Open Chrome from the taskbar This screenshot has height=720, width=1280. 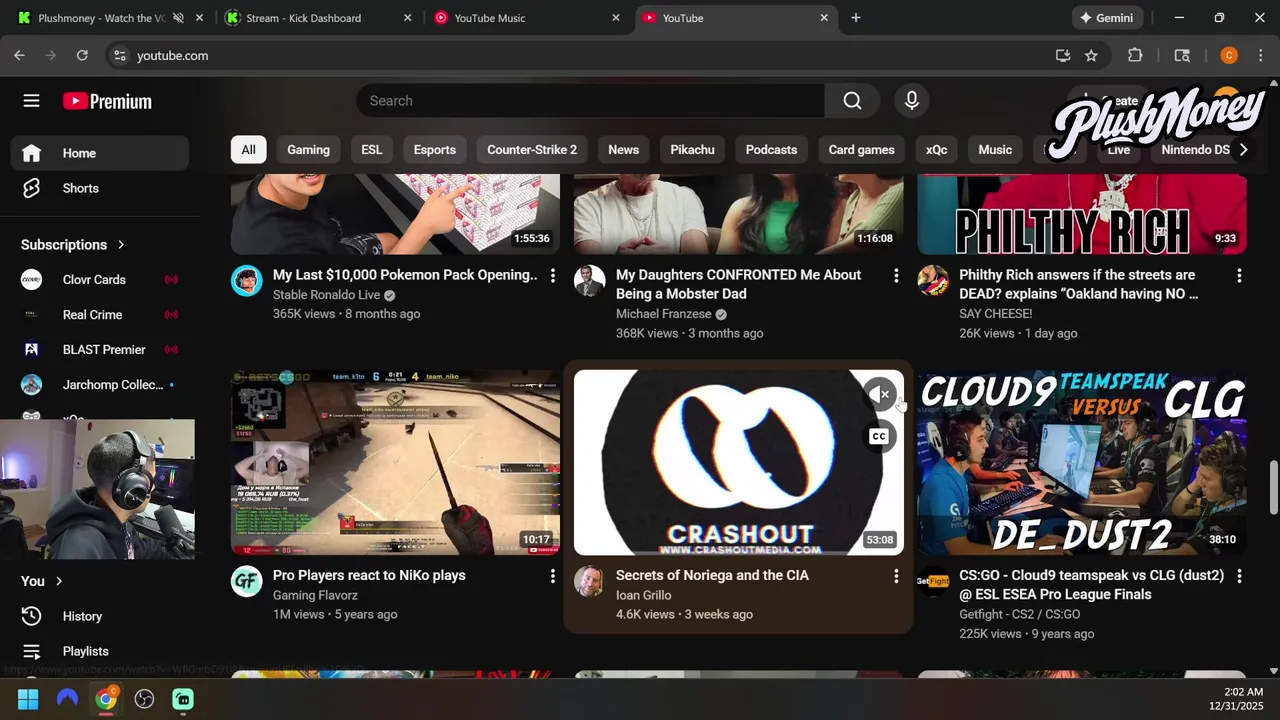coord(106,699)
